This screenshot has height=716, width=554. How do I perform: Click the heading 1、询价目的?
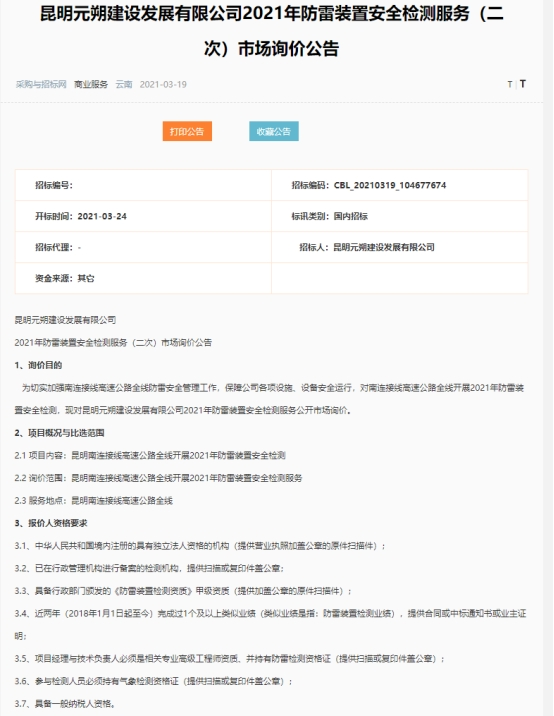coord(38,365)
